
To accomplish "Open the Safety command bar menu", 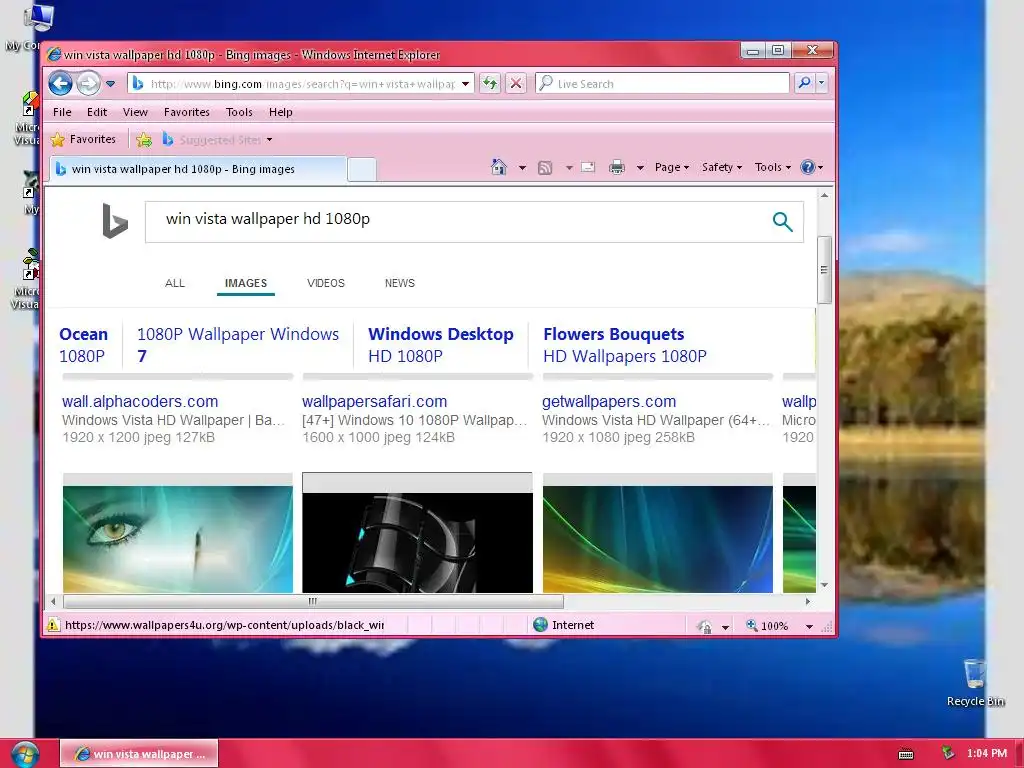I will [x=722, y=167].
